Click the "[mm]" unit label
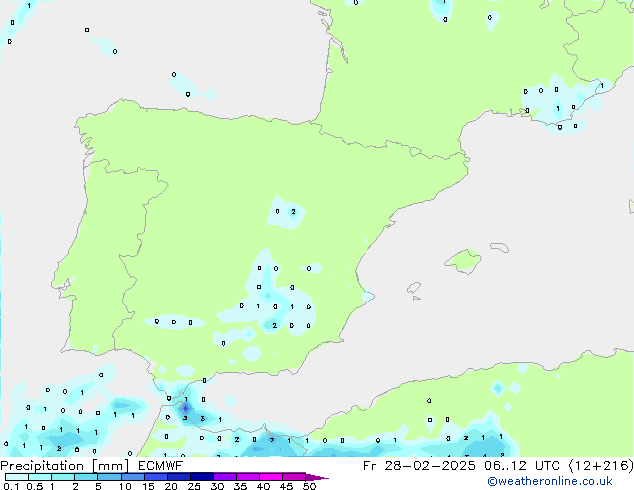 click(111, 466)
